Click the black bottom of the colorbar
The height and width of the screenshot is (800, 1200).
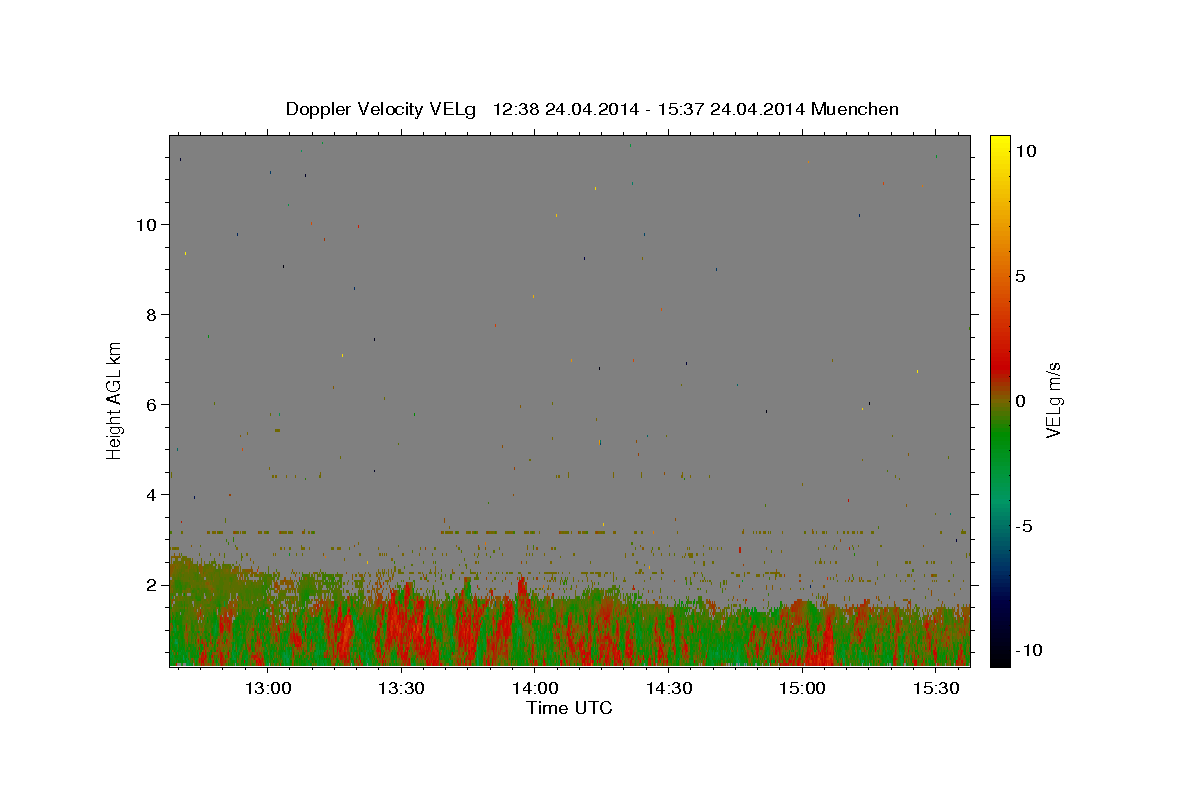pyautogui.click(x=1000, y=655)
